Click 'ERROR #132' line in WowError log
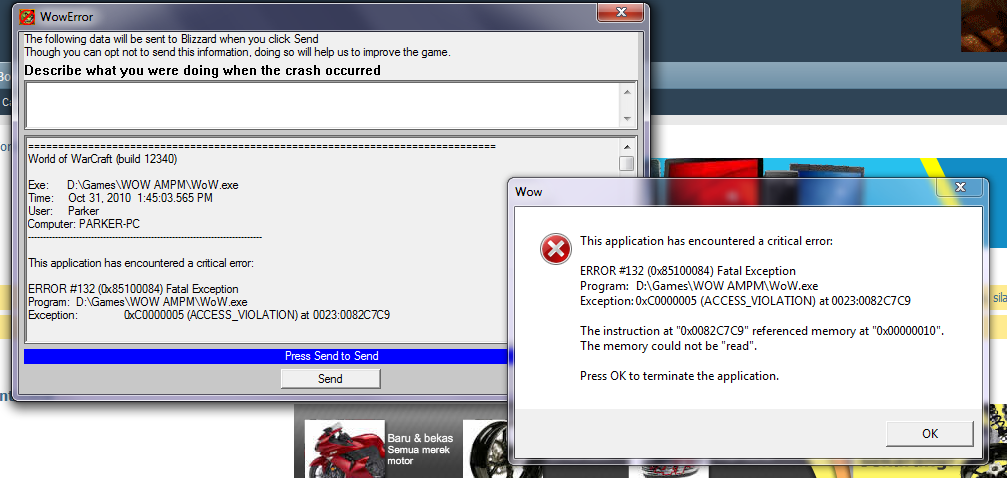The height and width of the screenshot is (478, 1007). (134, 289)
